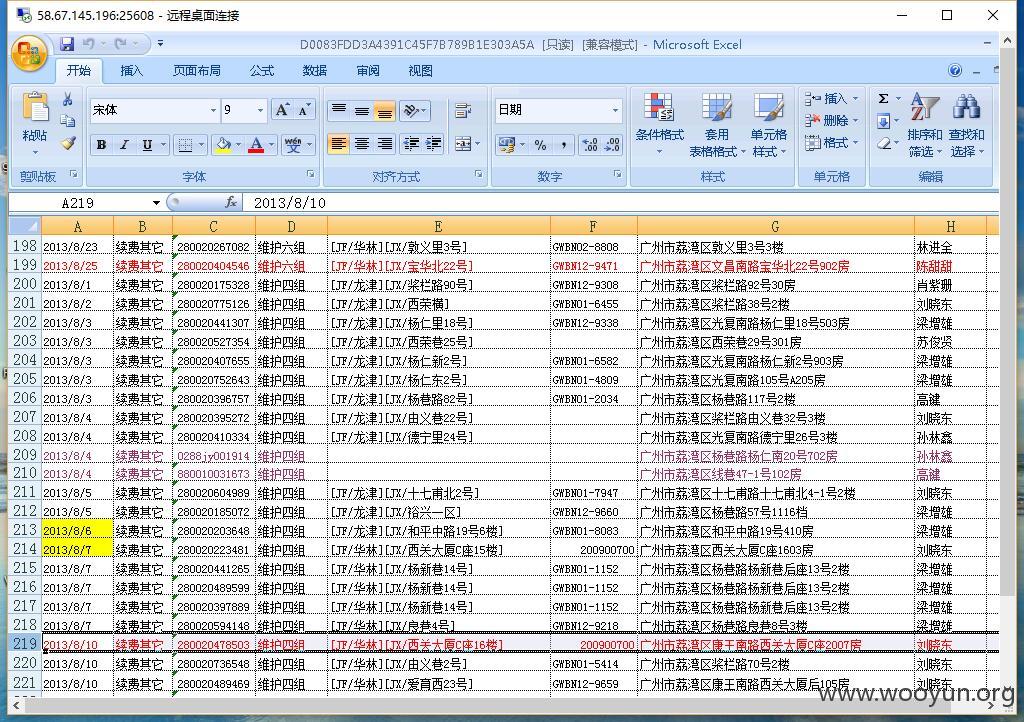Click the Clear eraser icon
This screenshot has width=1024, height=722.
point(883,143)
